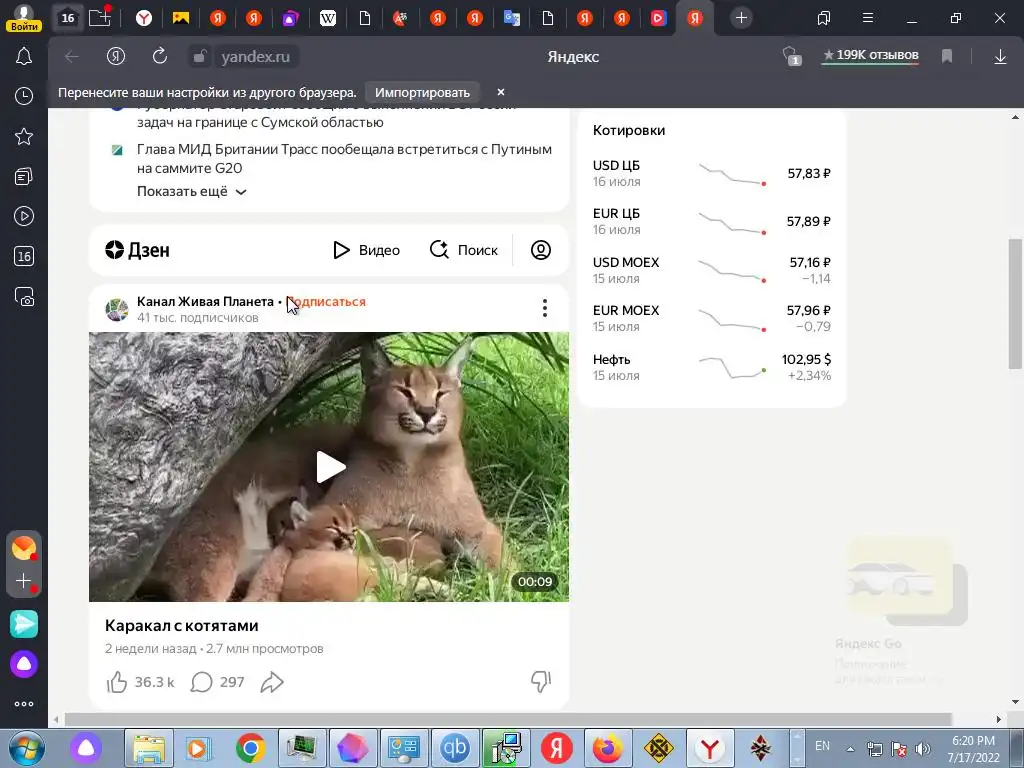Open a new tab with the plus button

[x=741, y=18]
